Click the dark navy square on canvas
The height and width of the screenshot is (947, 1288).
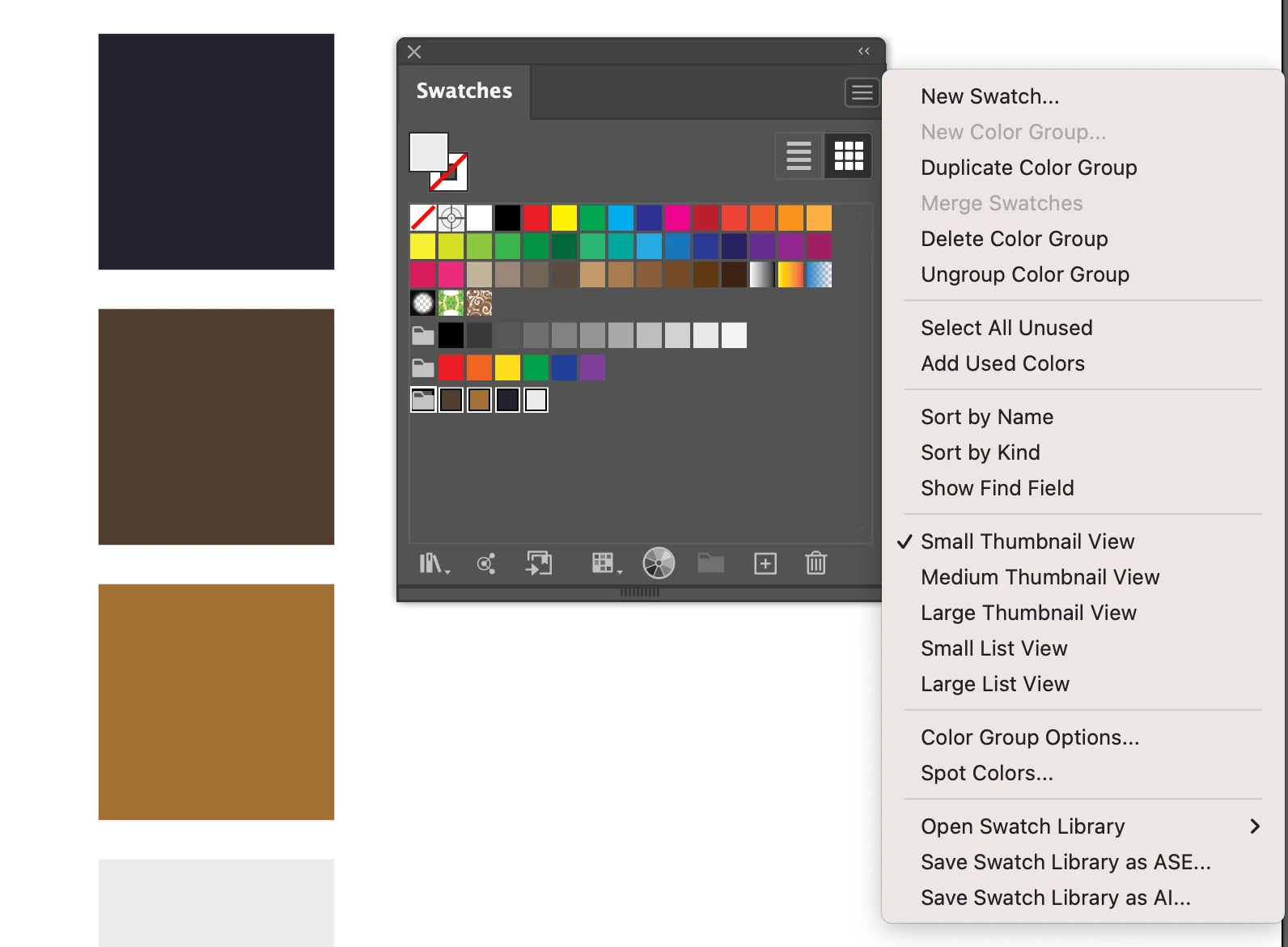coord(216,151)
